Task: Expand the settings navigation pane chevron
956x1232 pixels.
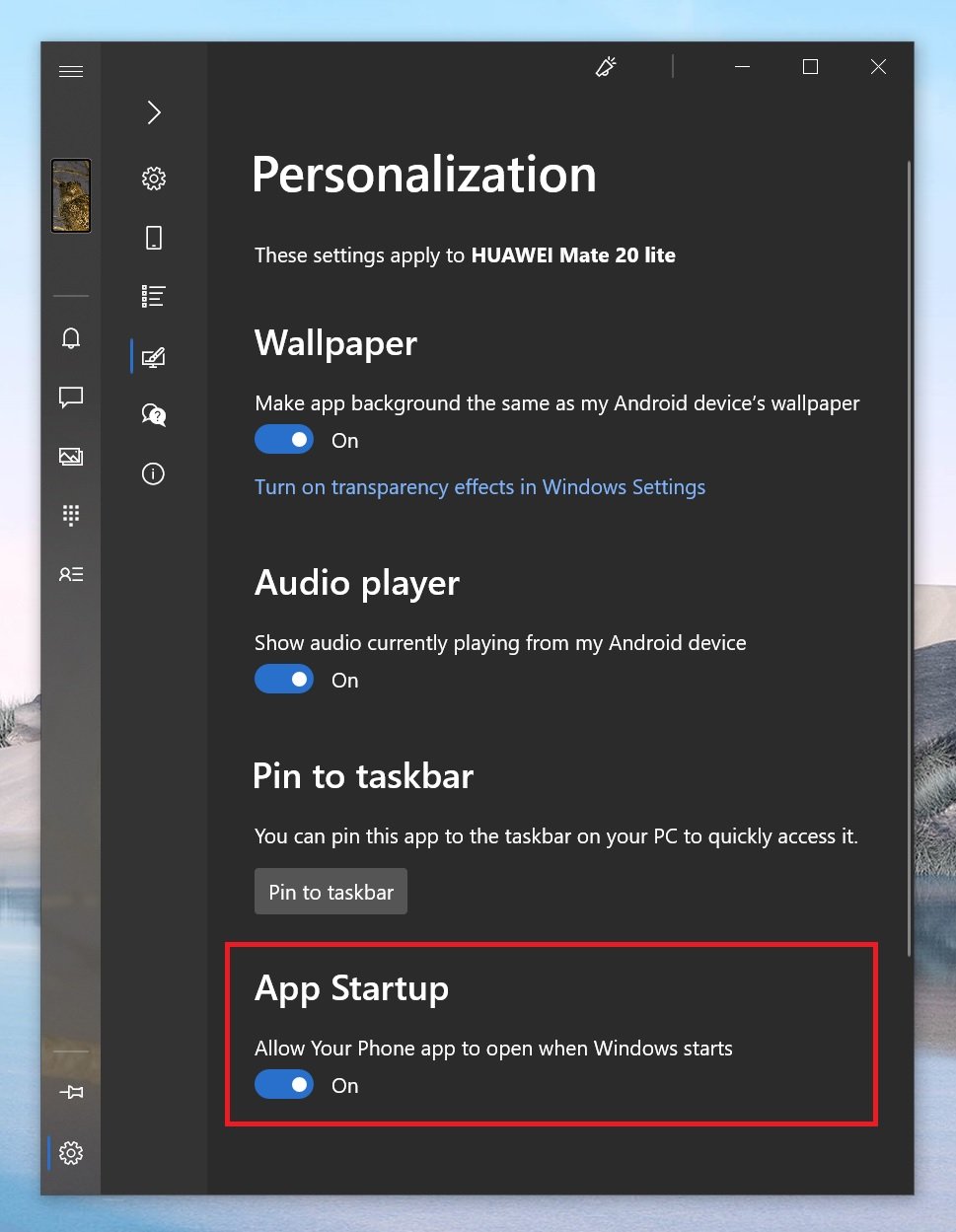Action: [x=154, y=112]
